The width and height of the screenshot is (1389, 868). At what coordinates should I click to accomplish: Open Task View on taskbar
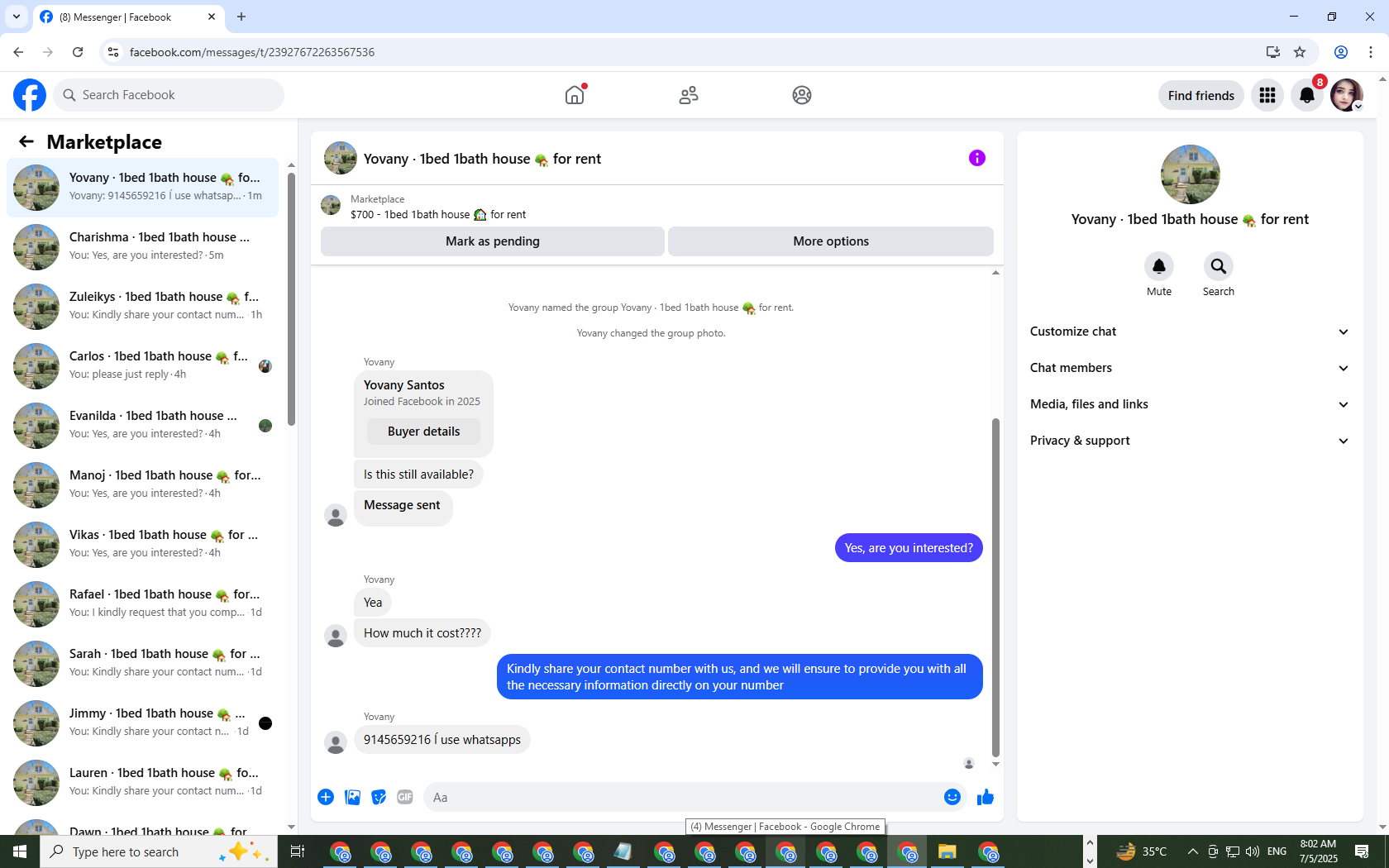tap(298, 851)
